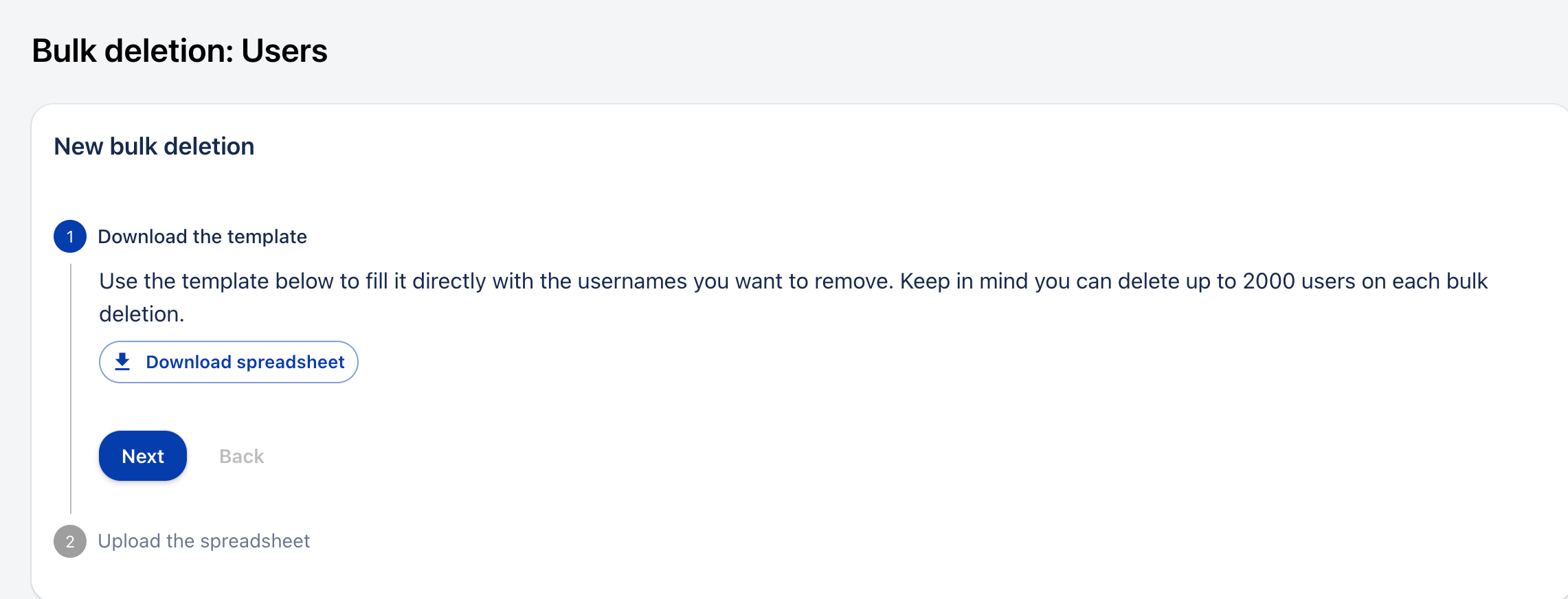Click the "2000" number in the instructions

tap(1268, 281)
